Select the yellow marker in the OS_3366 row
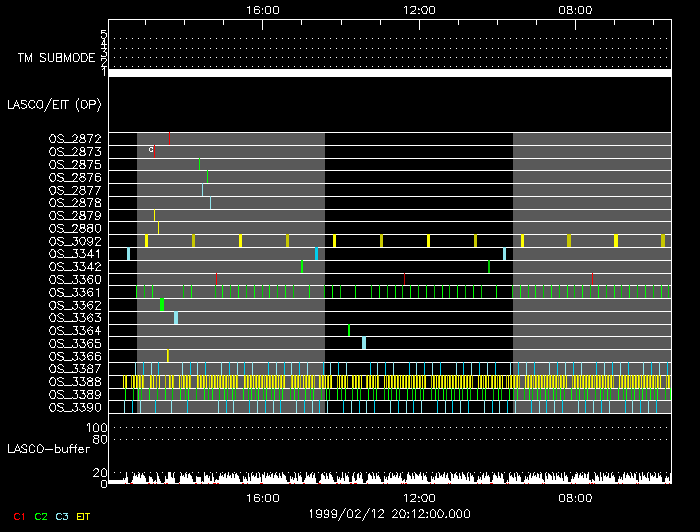Image resolution: width=700 pixels, height=532 pixels. pos(168,356)
